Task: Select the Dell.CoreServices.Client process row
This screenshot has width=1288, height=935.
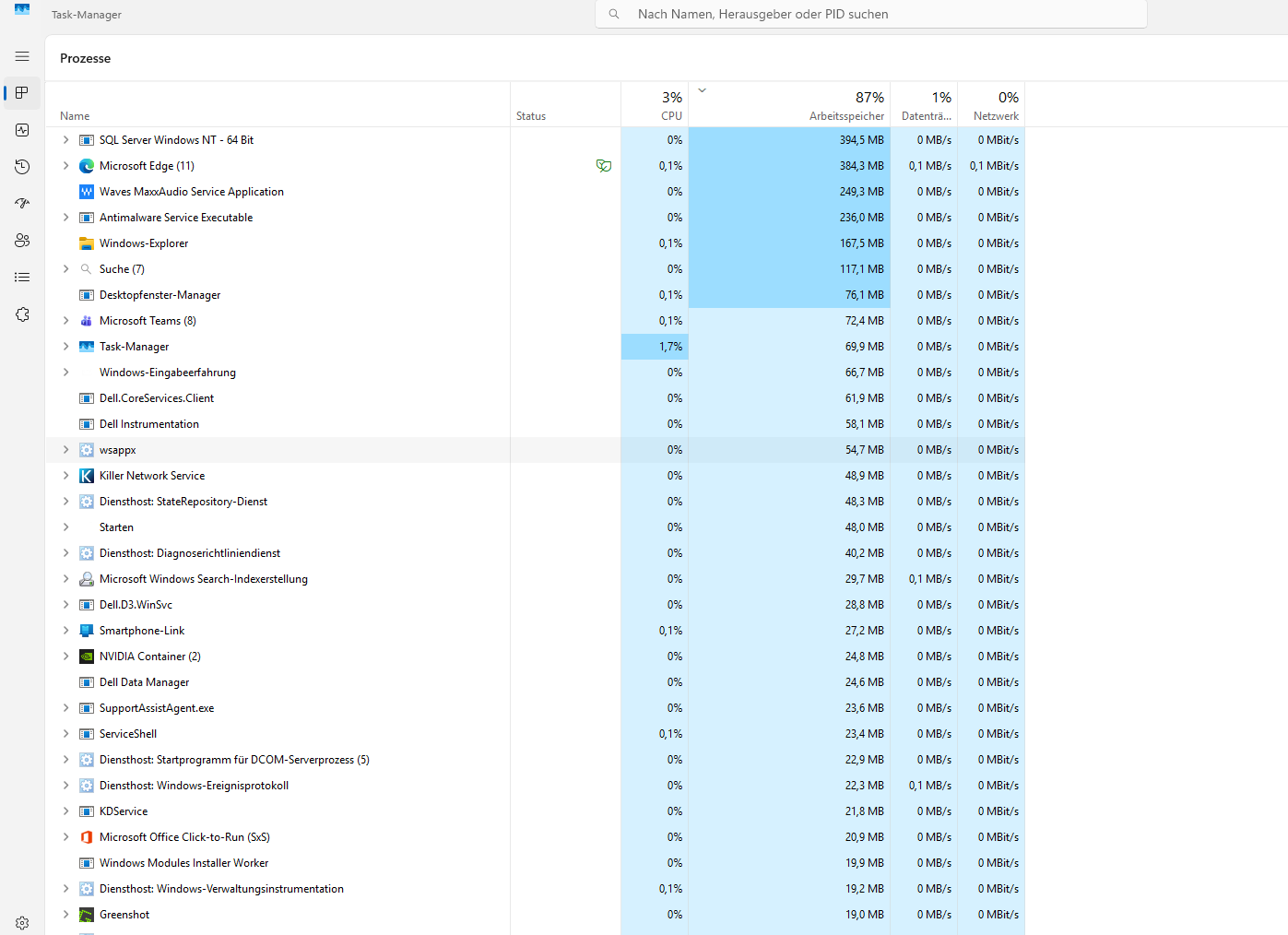Action: tap(535, 398)
